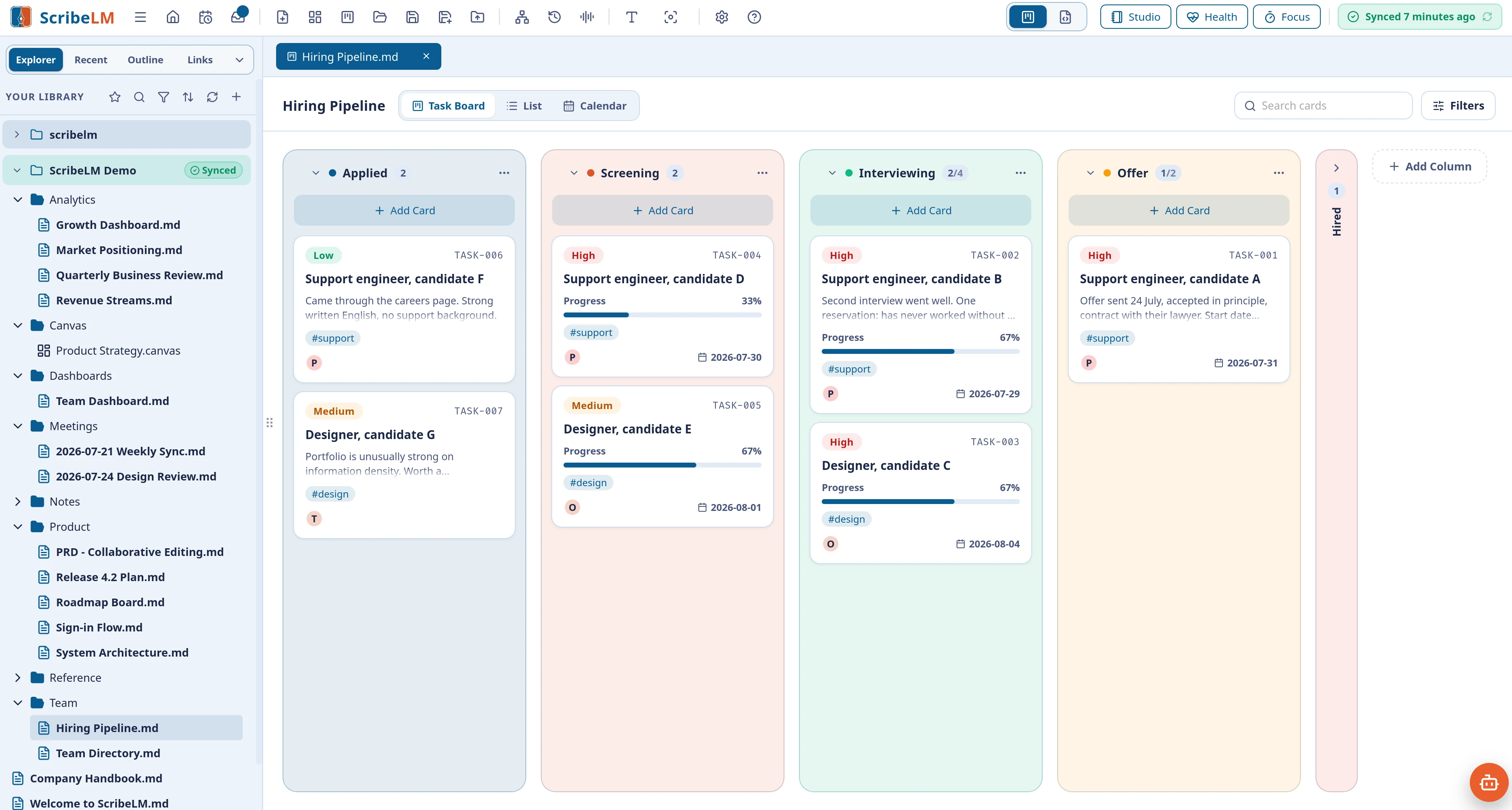This screenshot has width=1512, height=810.
Task: Expand the Reference folder
Action: pyautogui.click(x=17, y=677)
